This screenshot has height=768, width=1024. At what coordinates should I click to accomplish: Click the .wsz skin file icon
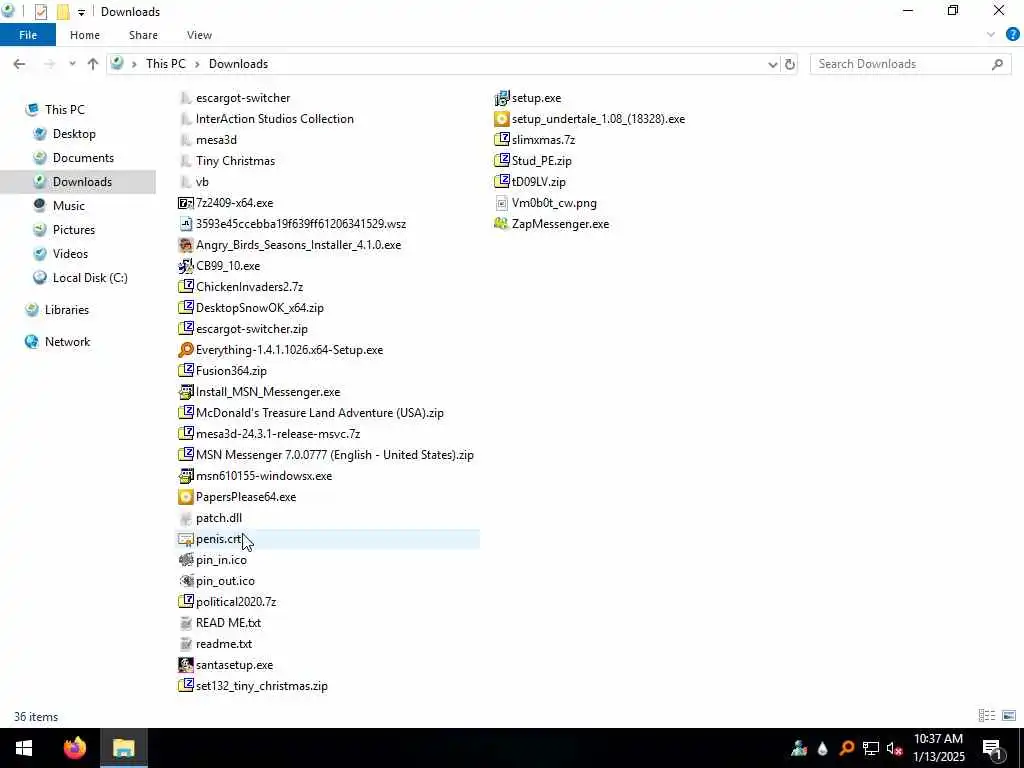click(186, 224)
